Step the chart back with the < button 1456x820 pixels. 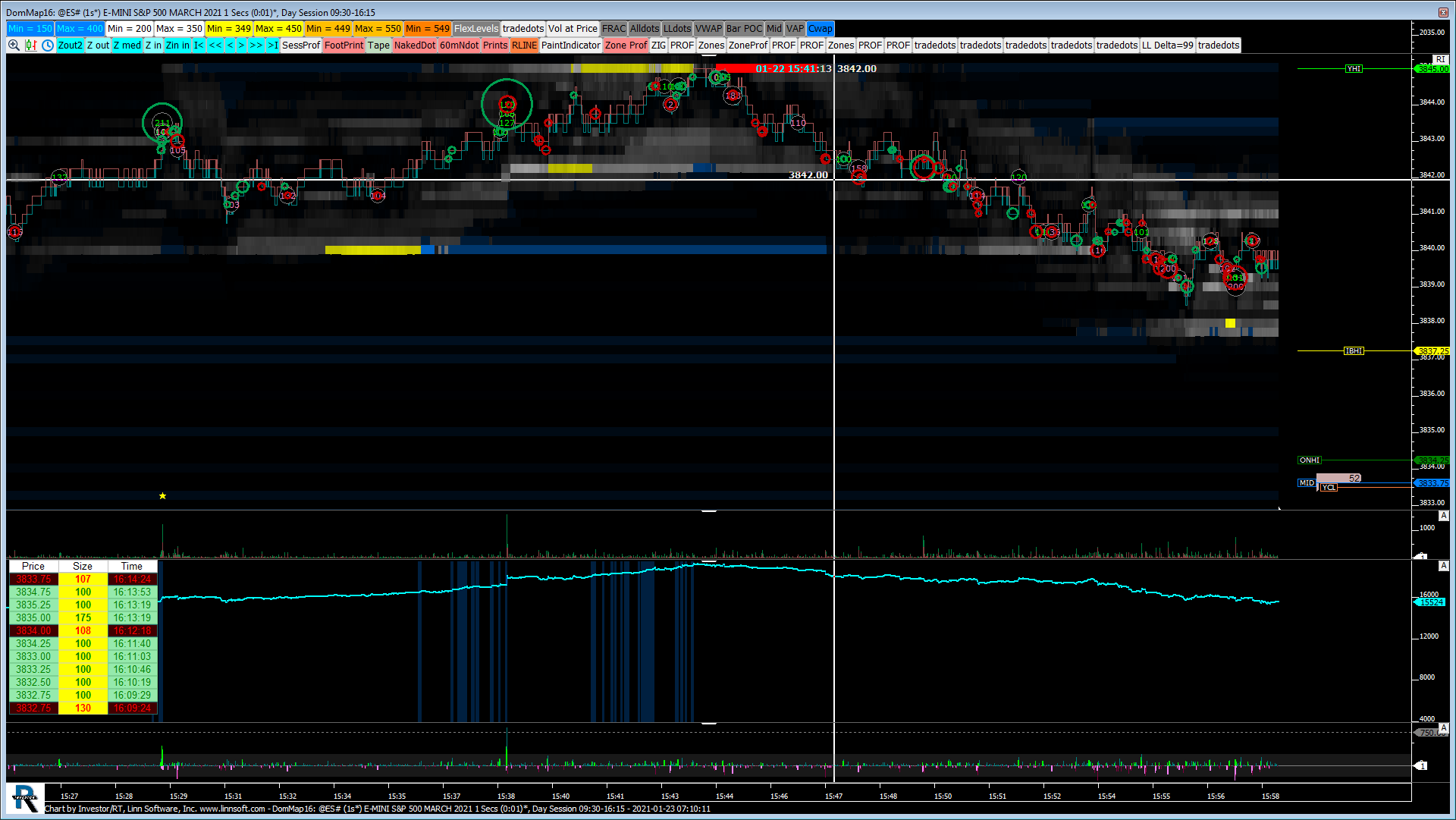(230, 46)
